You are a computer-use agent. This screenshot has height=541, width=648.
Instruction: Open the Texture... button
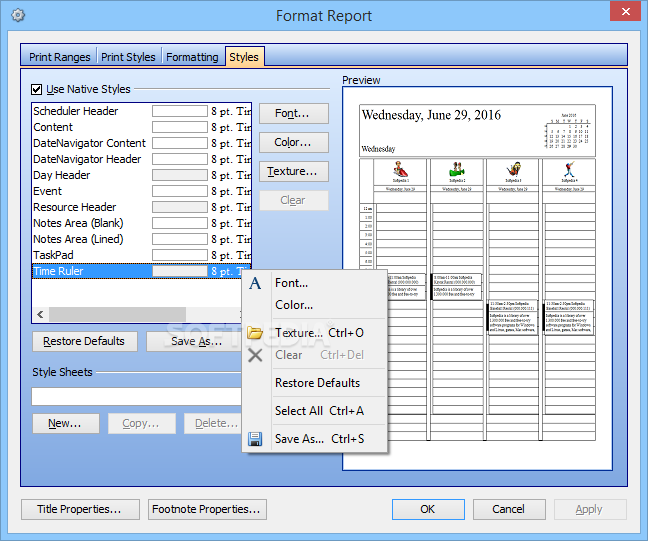pyautogui.click(x=294, y=171)
